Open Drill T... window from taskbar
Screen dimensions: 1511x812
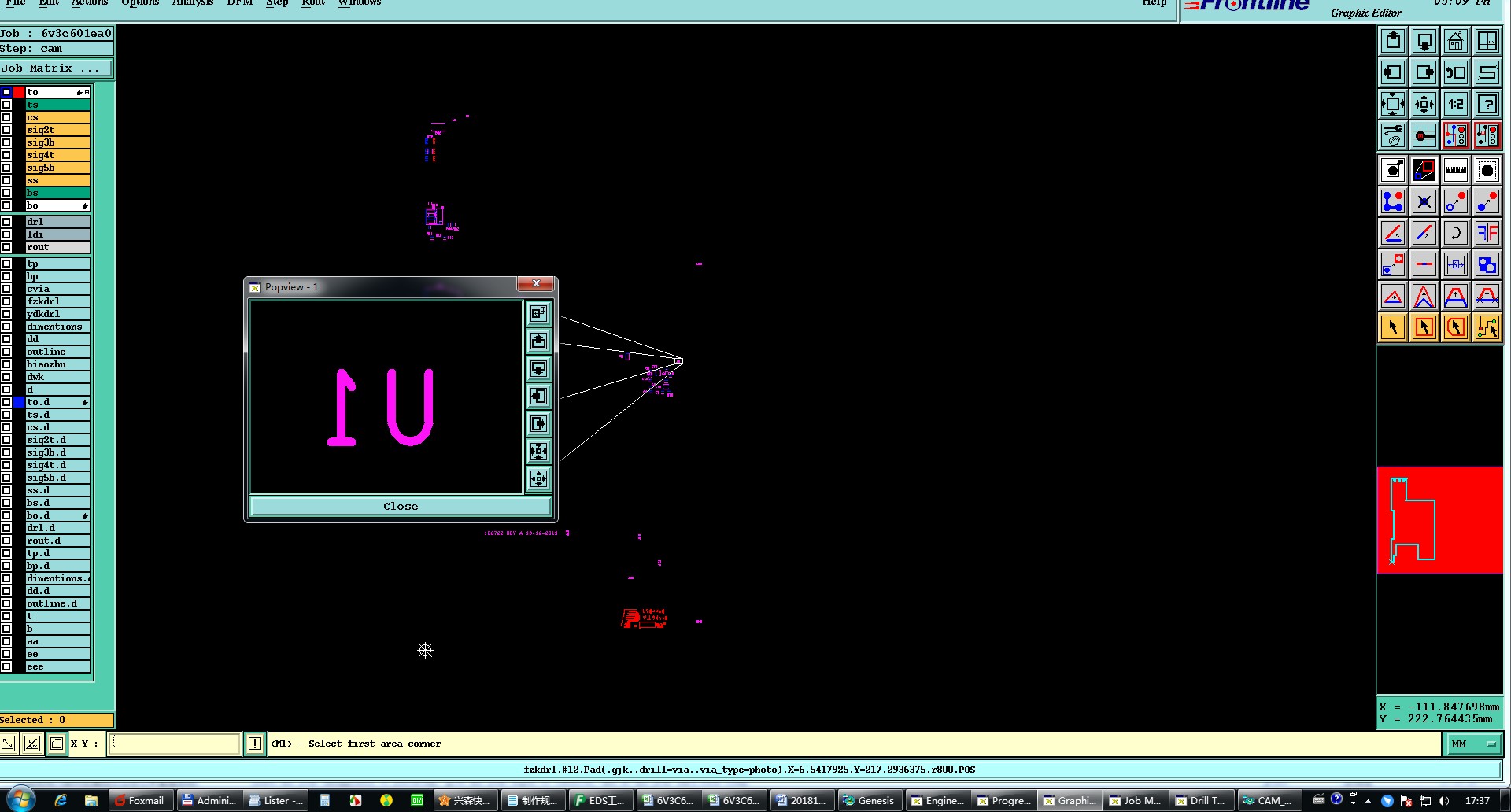coord(1201,800)
